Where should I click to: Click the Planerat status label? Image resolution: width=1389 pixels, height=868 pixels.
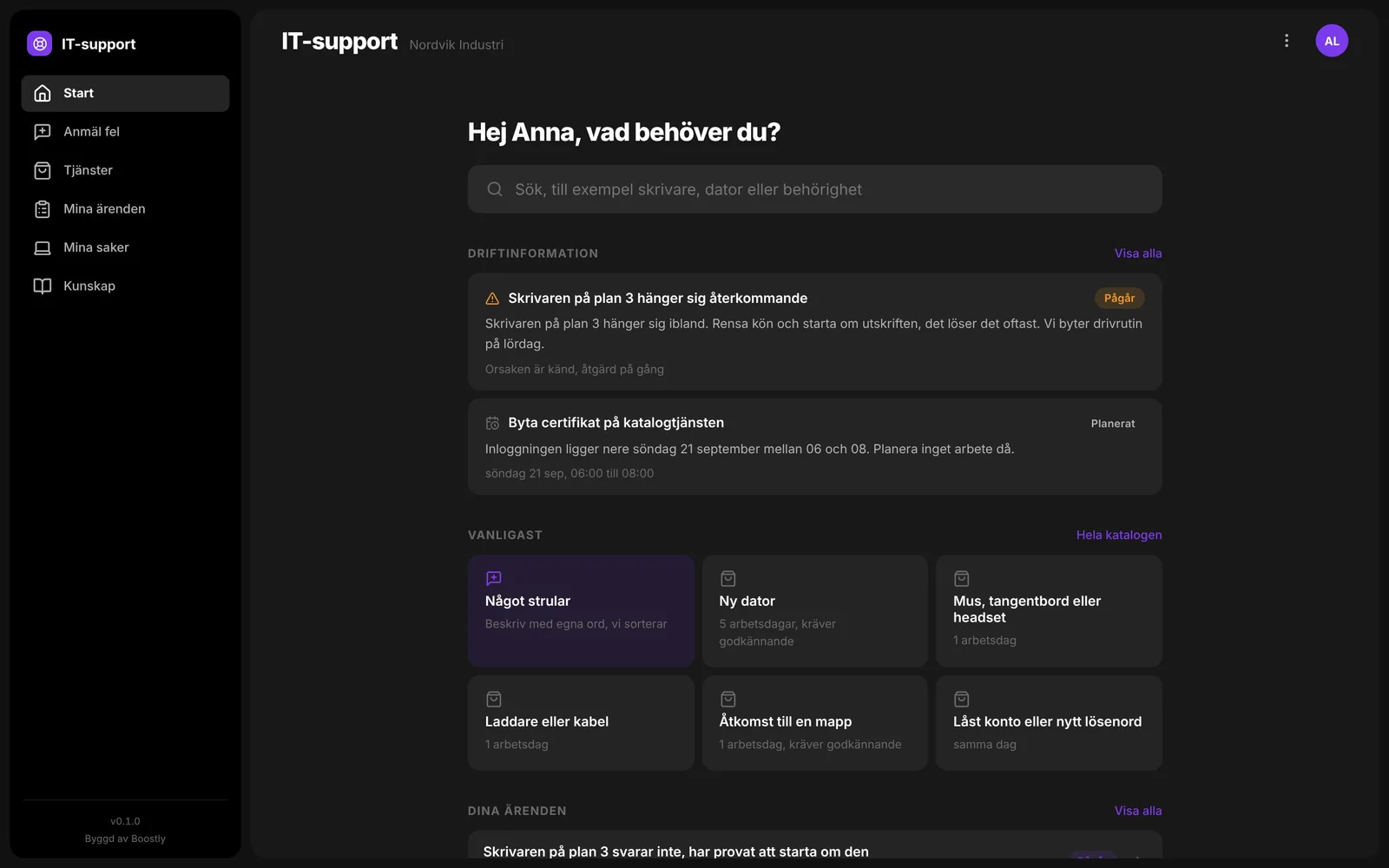[1112, 424]
